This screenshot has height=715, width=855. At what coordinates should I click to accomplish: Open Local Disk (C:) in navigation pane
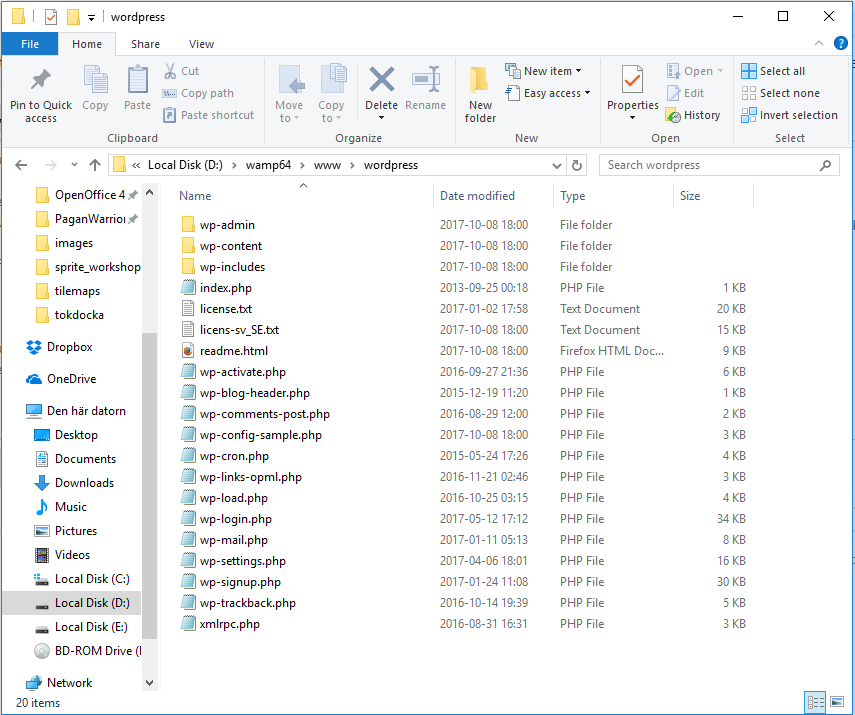[82, 579]
